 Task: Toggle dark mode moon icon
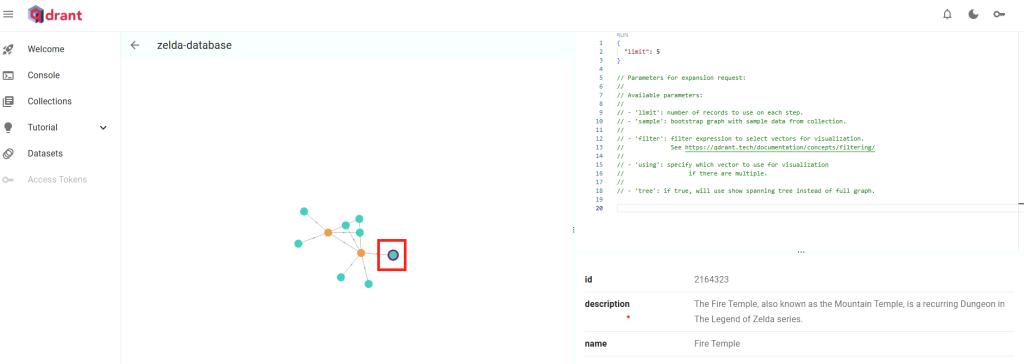[x=973, y=14]
